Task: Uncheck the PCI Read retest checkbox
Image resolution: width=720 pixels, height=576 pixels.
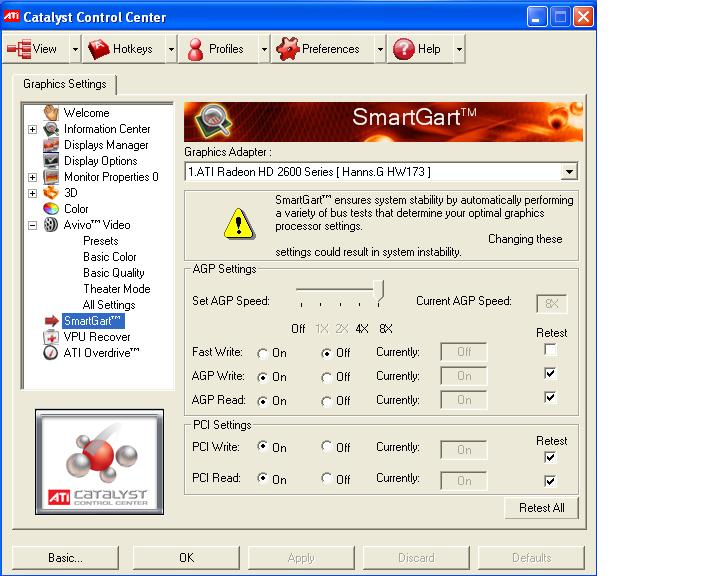Action: 550,481
